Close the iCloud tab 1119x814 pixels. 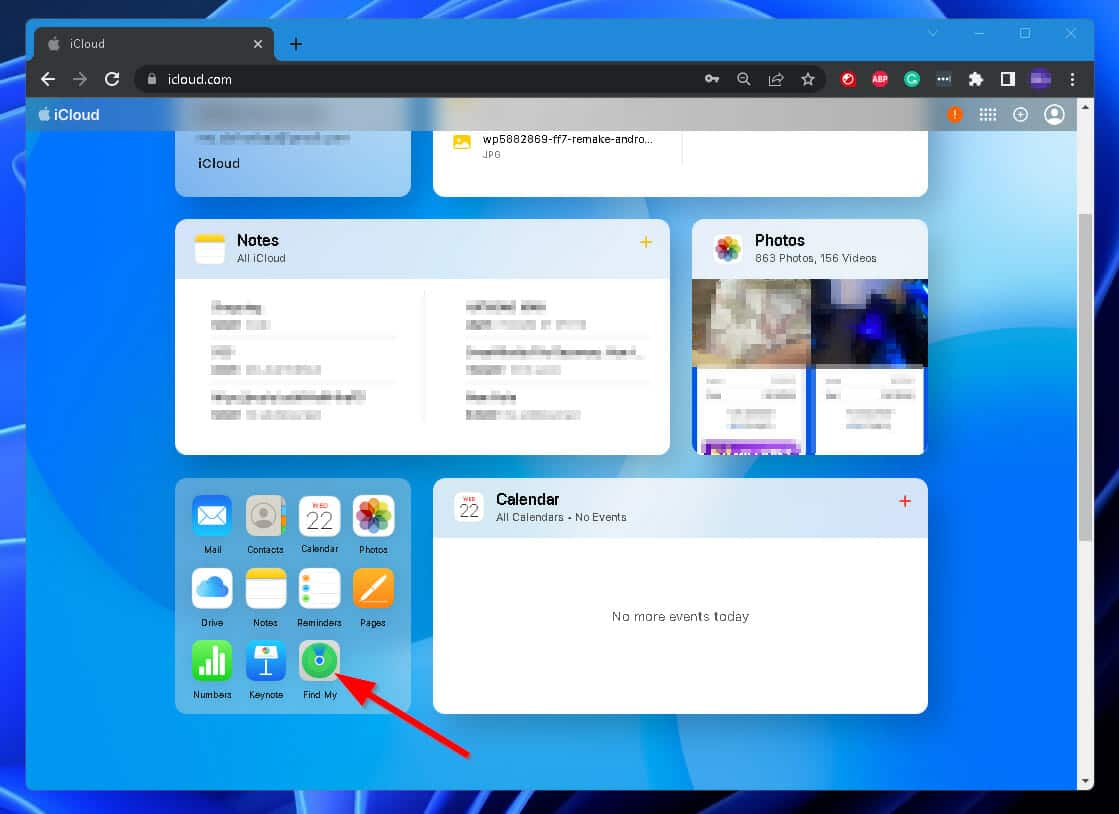[x=258, y=44]
